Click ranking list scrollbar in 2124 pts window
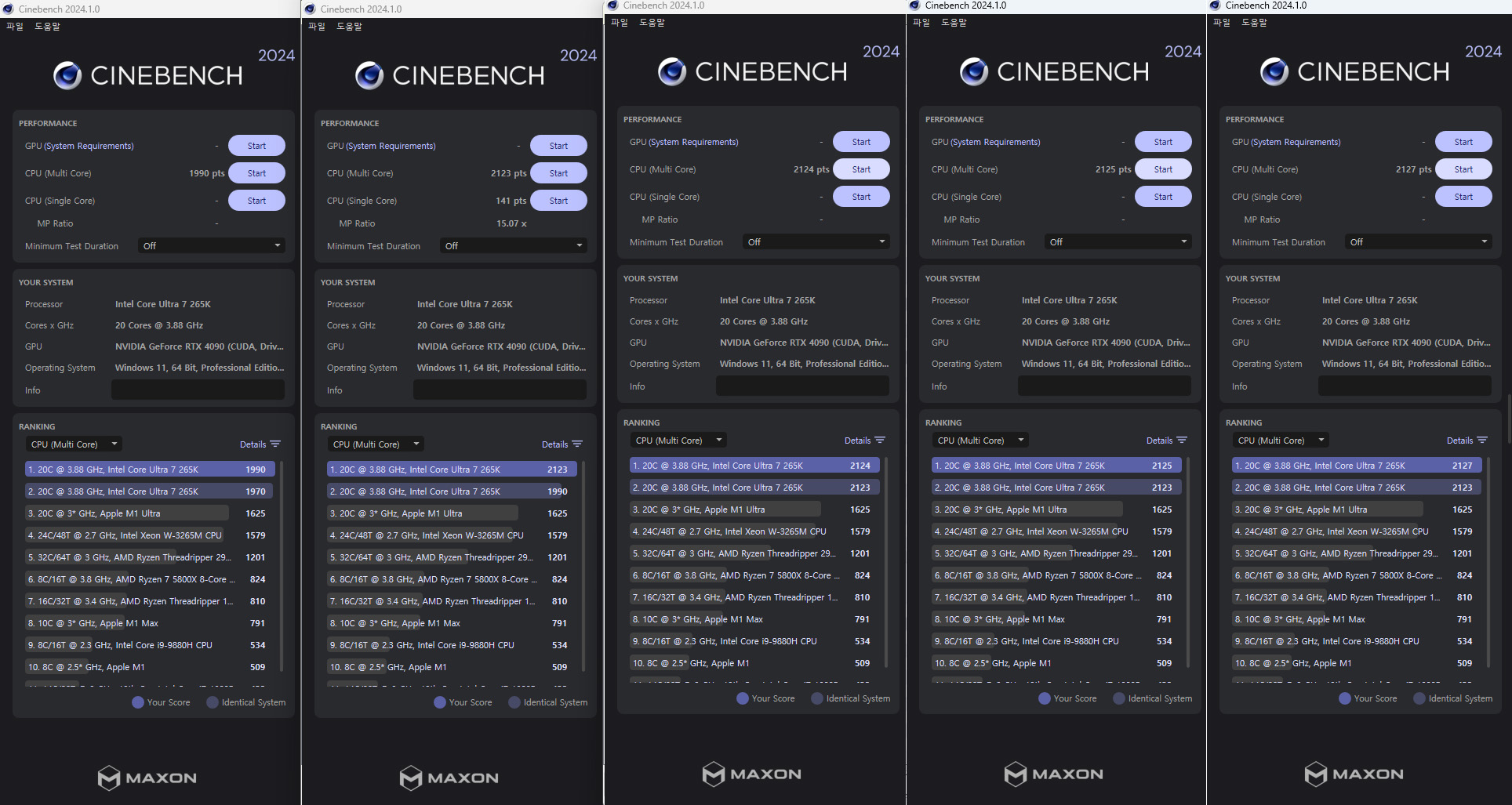The height and width of the screenshot is (805, 1512). pyautogui.click(x=886, y=562)
